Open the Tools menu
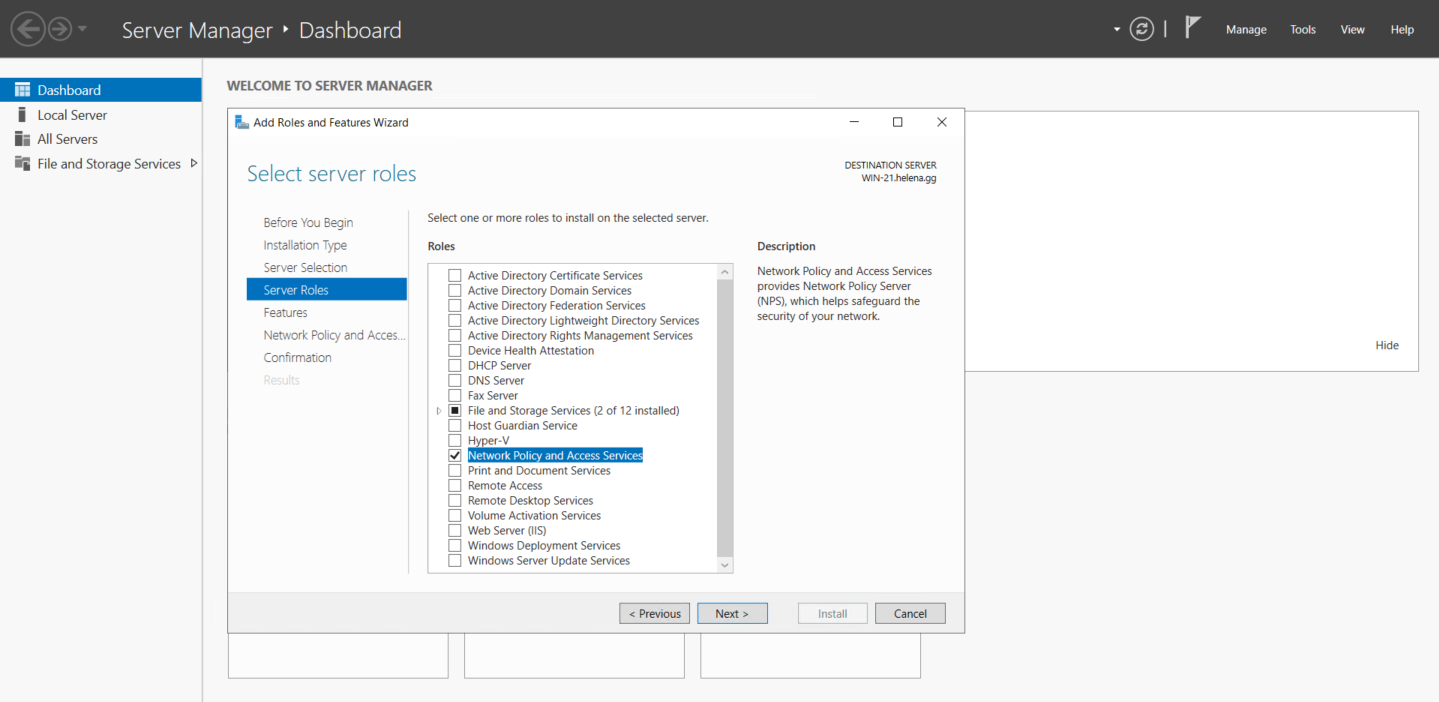Screen dimensions: 1439x702 (x=1302, y=30)
